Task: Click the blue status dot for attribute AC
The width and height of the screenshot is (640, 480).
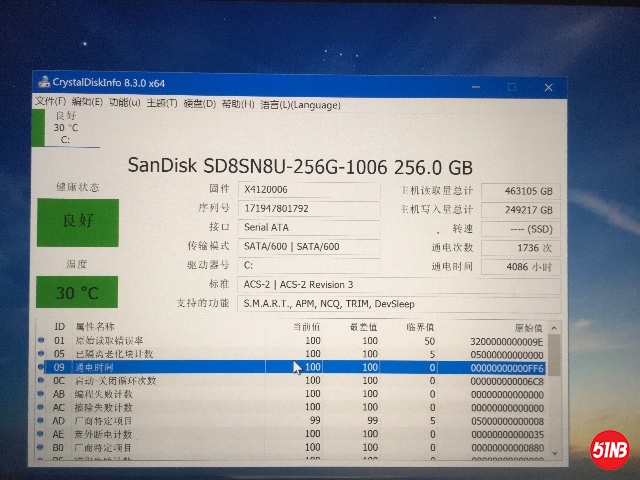Action: [x=40, y=407]
